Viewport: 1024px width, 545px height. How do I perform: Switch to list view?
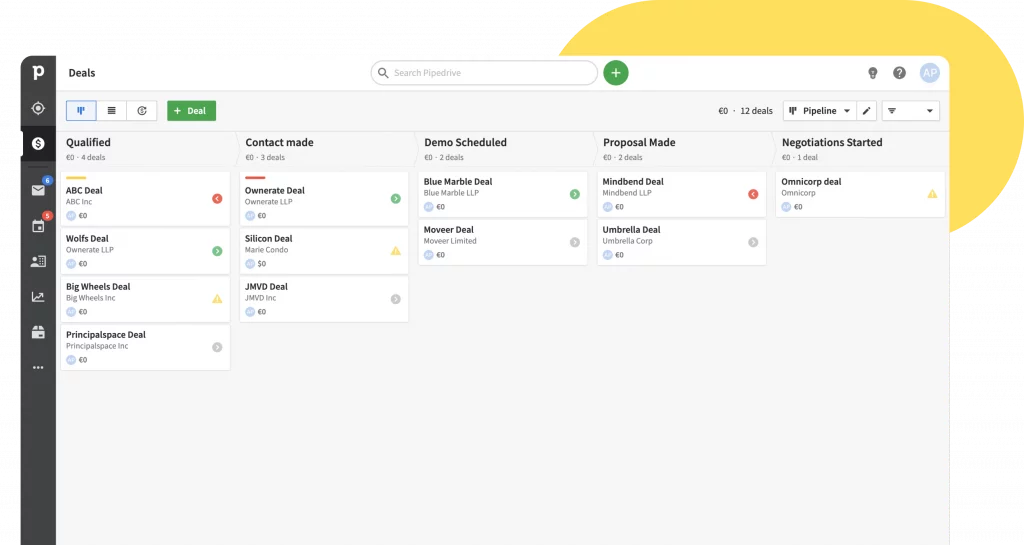pos(112,110)
